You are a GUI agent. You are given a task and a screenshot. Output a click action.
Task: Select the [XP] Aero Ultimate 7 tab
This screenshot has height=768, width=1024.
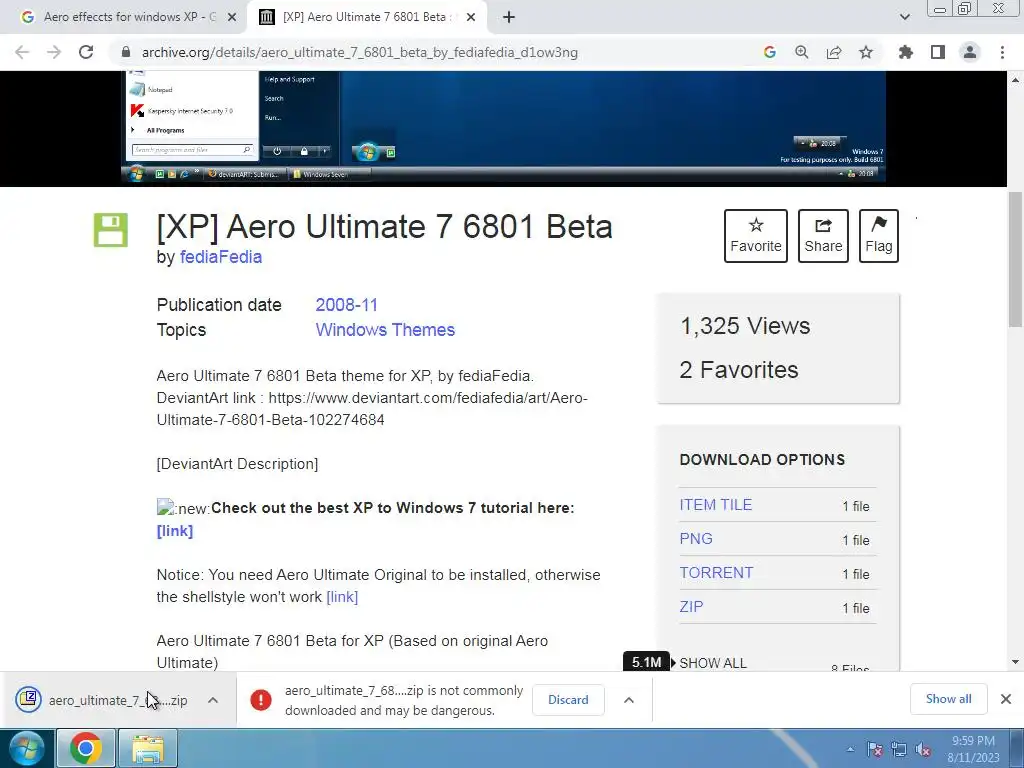366,18
